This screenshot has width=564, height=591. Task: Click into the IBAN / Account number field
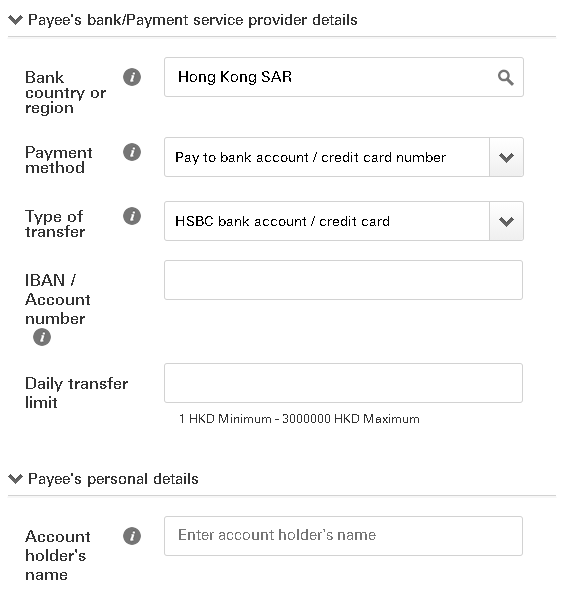(x=343, y=280)
